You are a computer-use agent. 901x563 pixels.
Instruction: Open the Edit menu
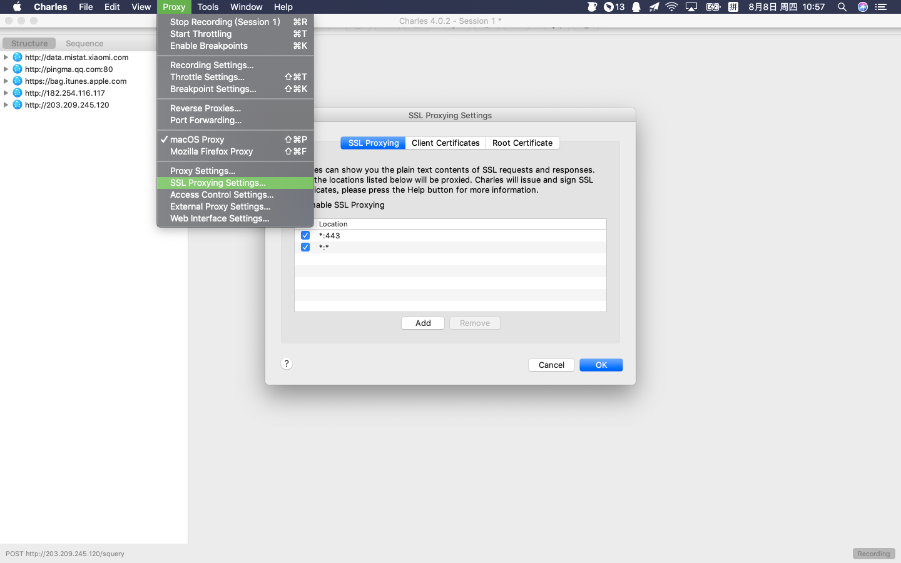[112, 7]
